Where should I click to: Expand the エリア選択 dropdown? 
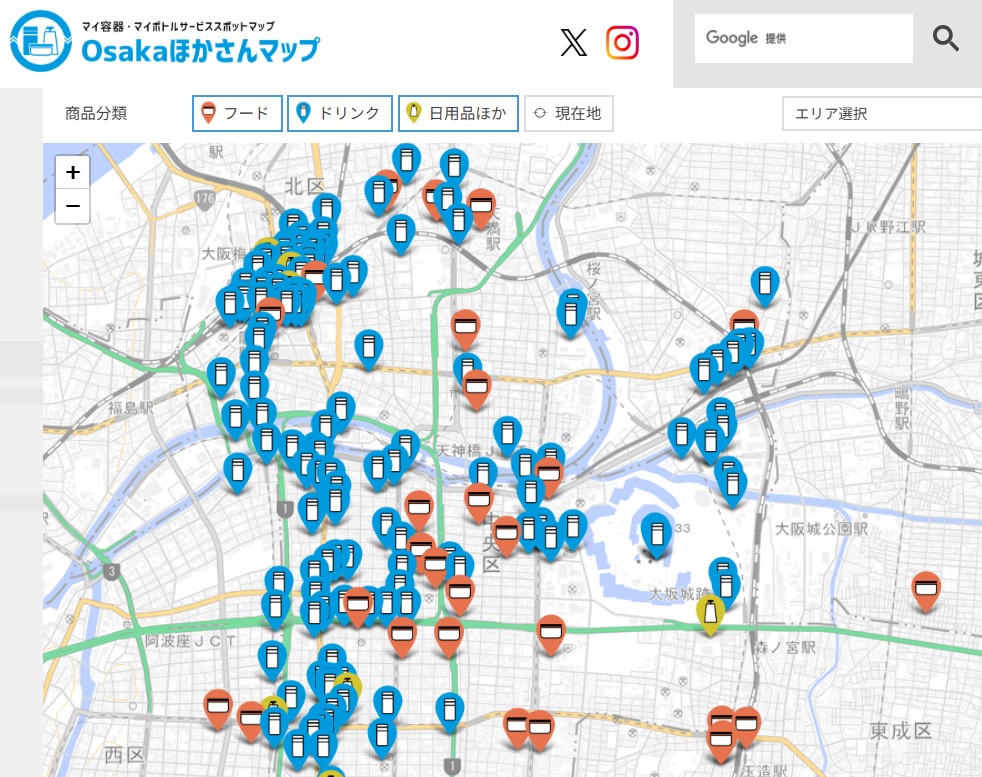pos(881,114)
